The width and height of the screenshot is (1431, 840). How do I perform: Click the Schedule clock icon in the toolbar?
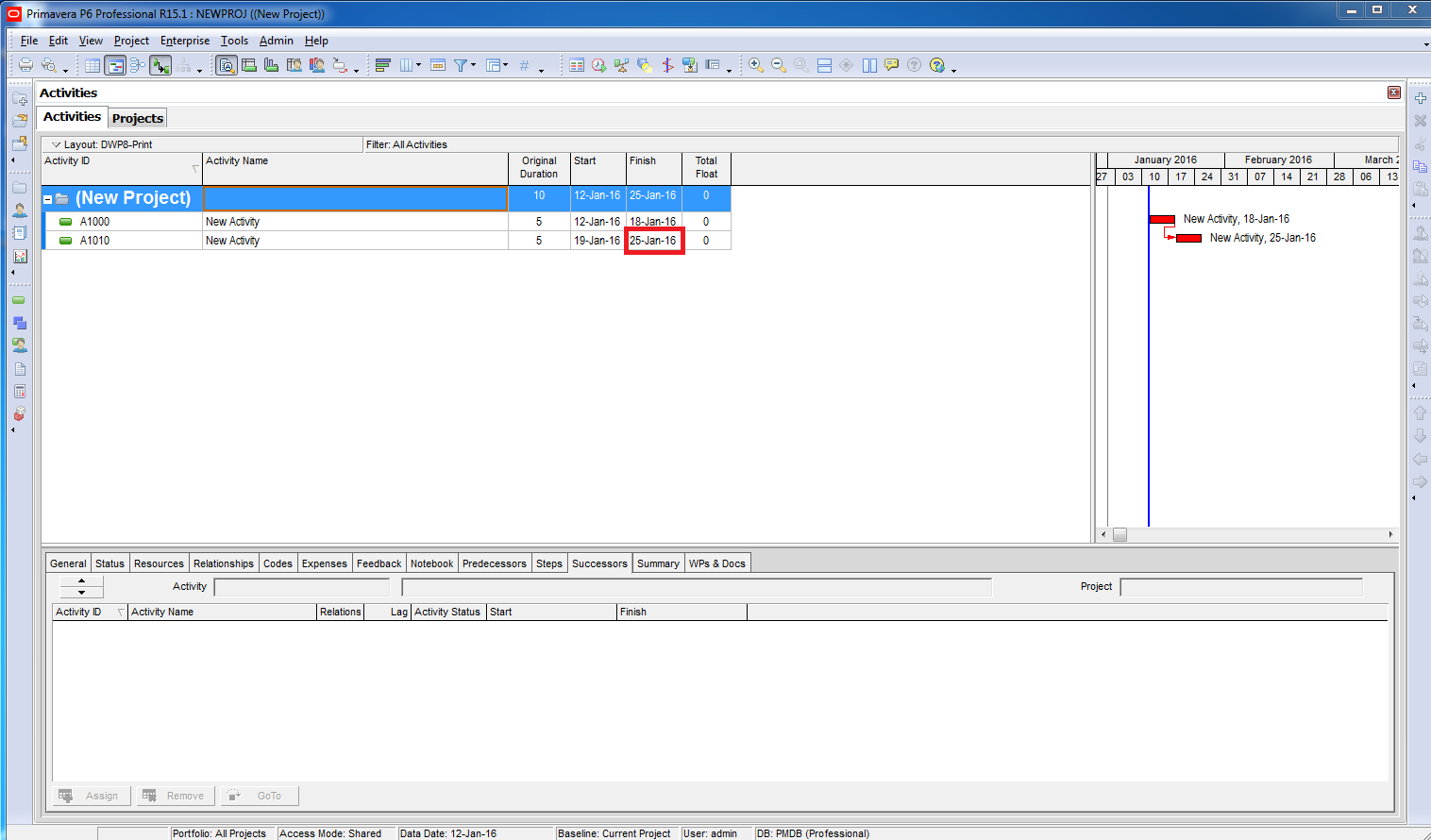(598, 65)
